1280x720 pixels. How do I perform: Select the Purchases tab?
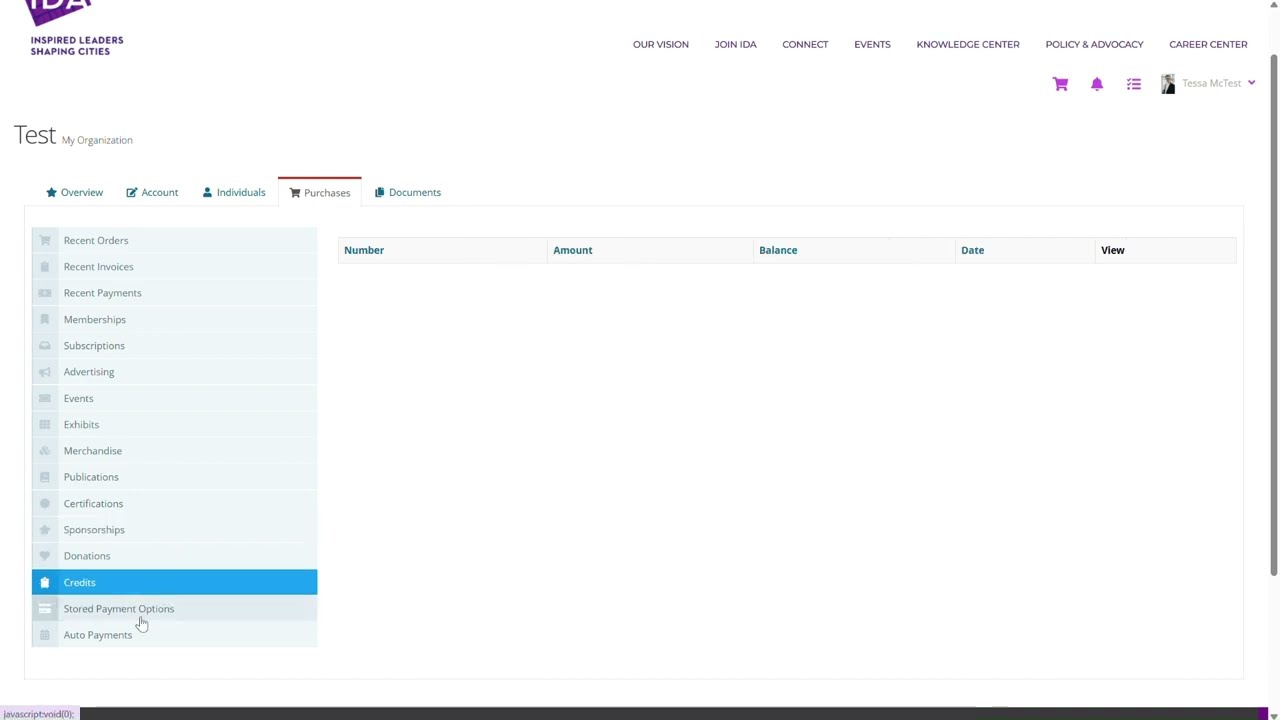pos(320,193)
